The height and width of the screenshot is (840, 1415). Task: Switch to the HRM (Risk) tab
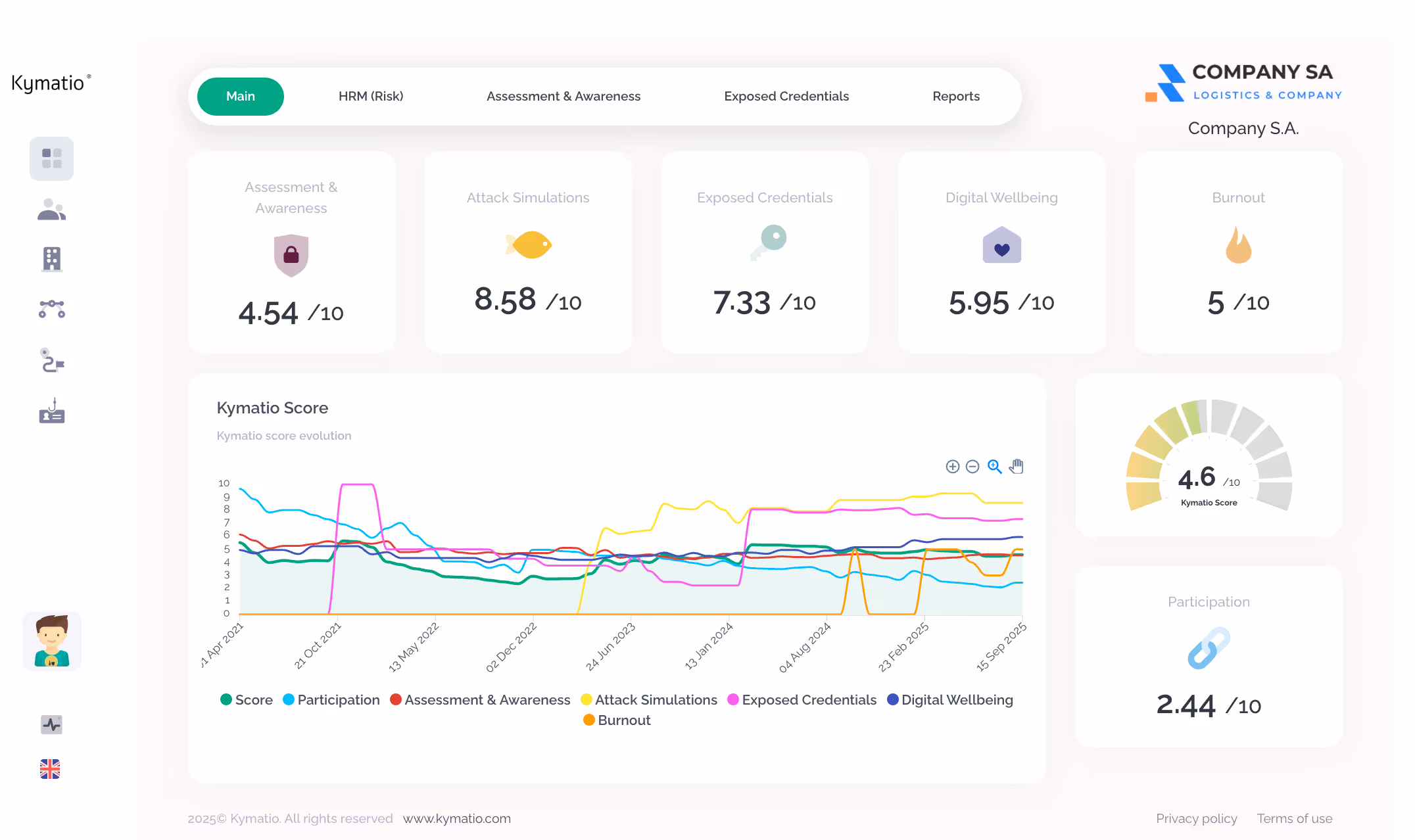pos(370,96)
